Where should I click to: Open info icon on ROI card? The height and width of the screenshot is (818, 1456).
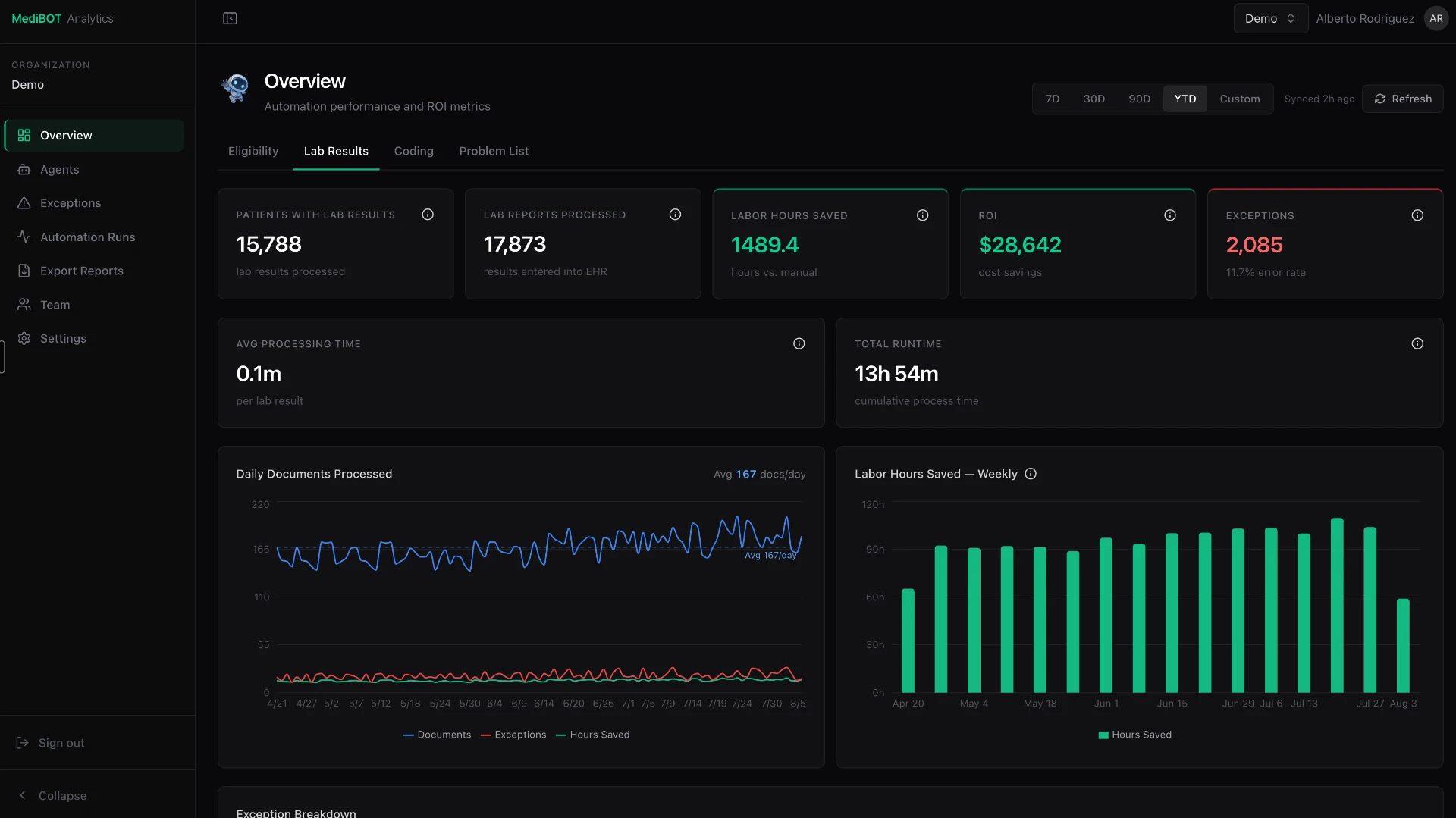(1170, 215)
